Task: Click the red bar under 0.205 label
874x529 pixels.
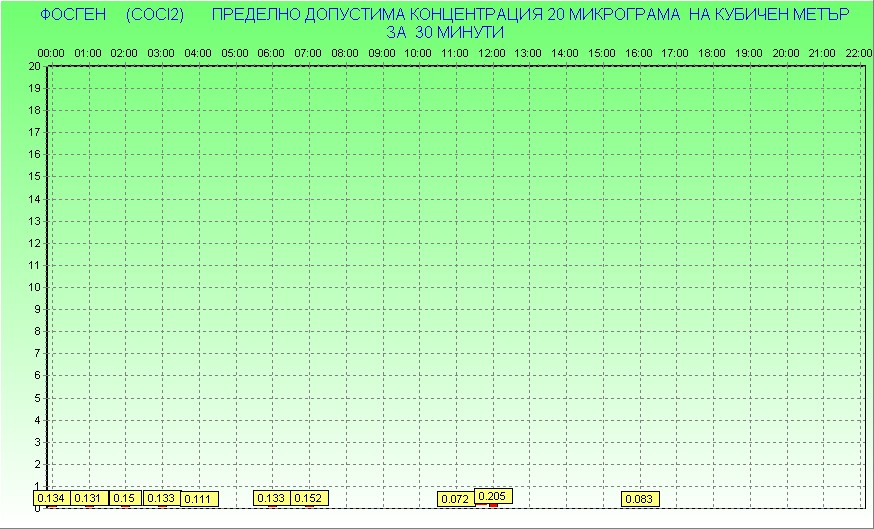Action: (x=493, y=506)
